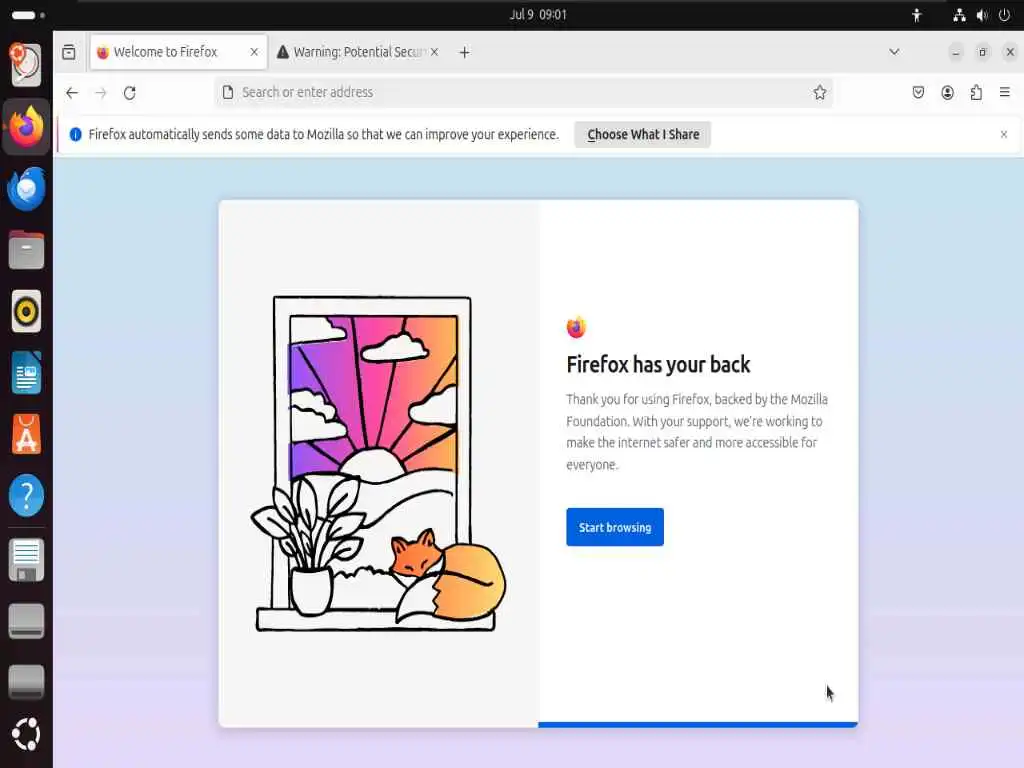This screenshot has height=768, width=1024.
Task: Close the Welcome to Firefox tab
Action: pos(254,52)
